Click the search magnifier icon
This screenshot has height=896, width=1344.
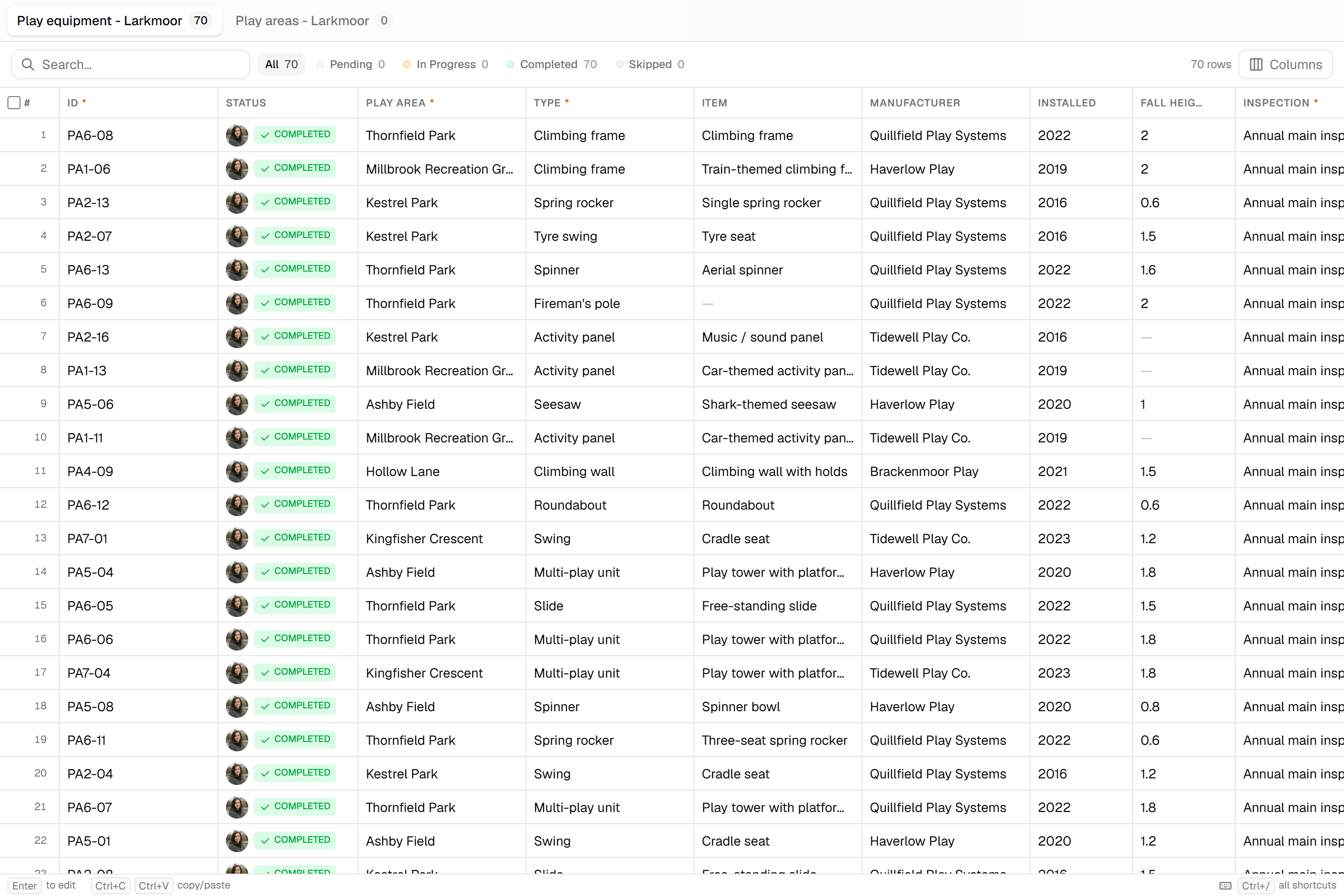click(x=28, y=64)
